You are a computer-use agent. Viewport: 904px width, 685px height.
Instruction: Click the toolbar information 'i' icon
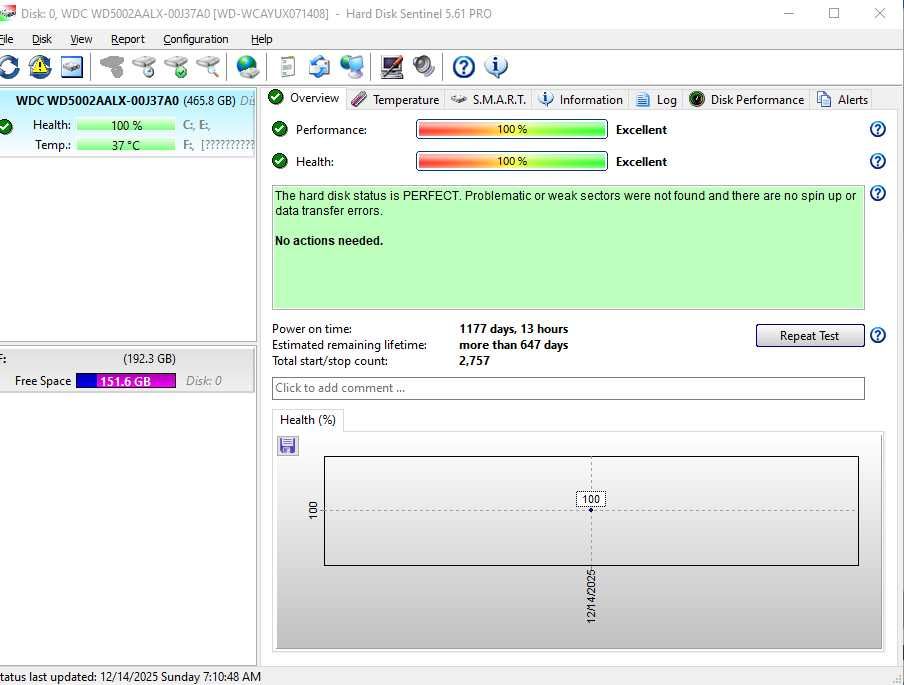[x=496, y=67]
